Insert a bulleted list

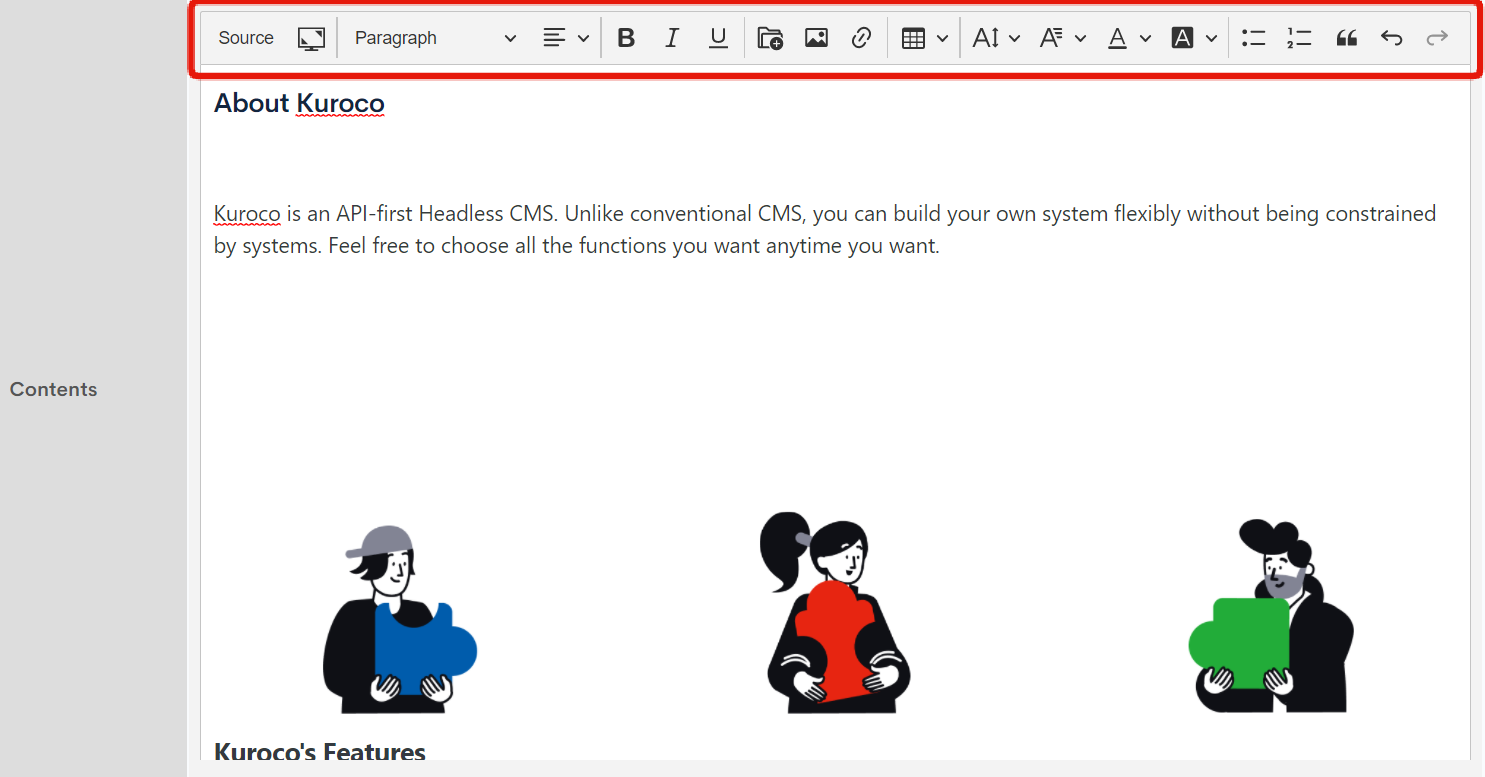coord(1253,38)
